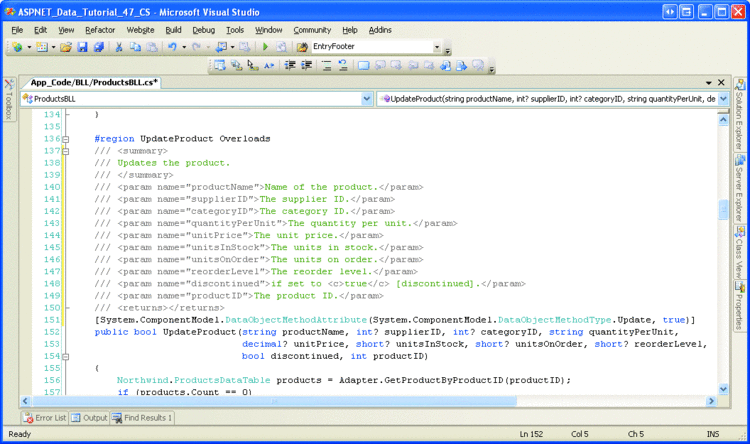750x444 pixels.
Task: Clear all bookmarks icon
Action: pos(478,66)
